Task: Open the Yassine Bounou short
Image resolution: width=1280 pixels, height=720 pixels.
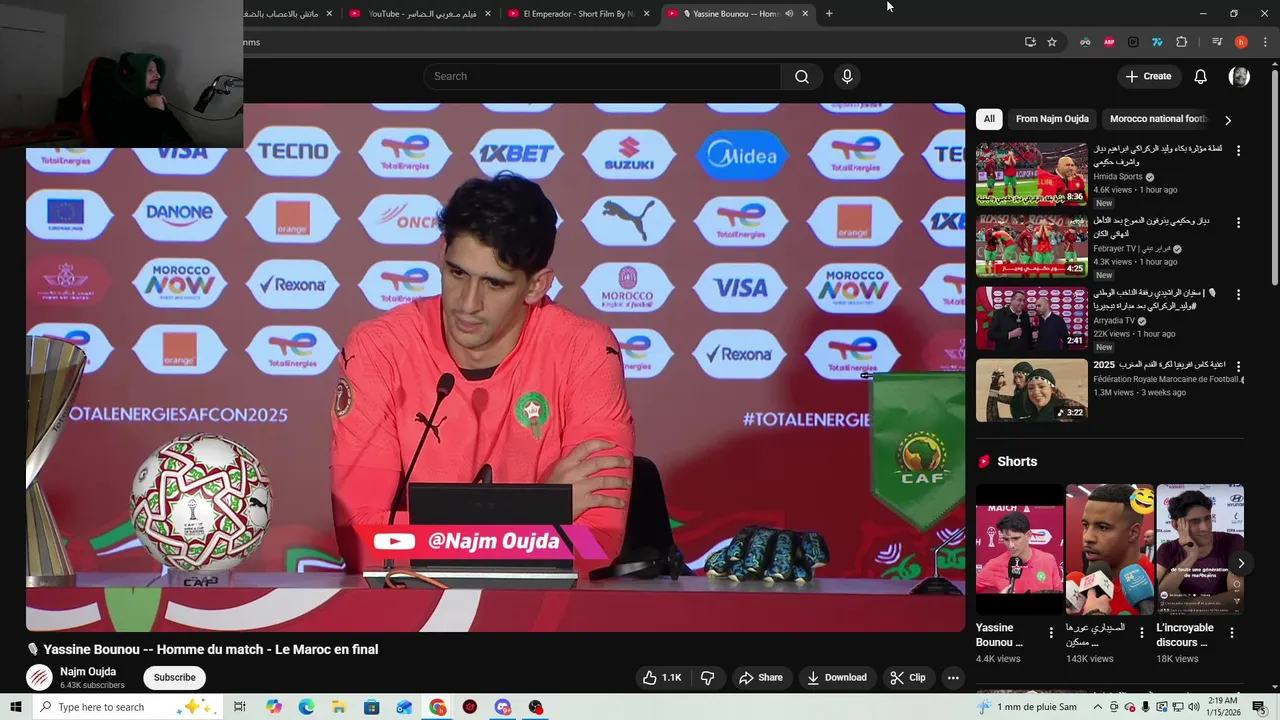Action: pyautogui.click(x=1019, y=549)
